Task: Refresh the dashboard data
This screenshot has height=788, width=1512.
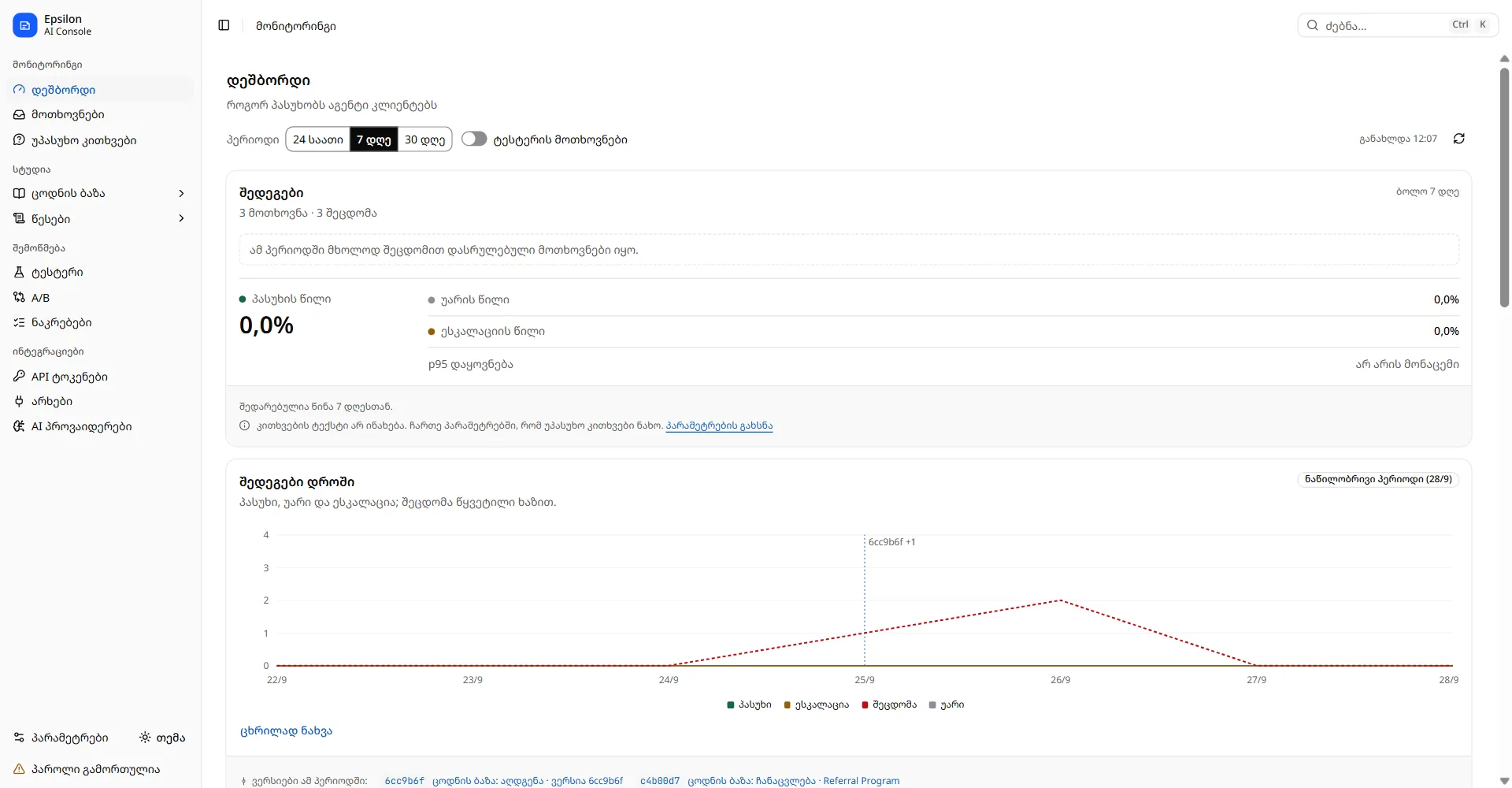Action: click(1459, 139)
